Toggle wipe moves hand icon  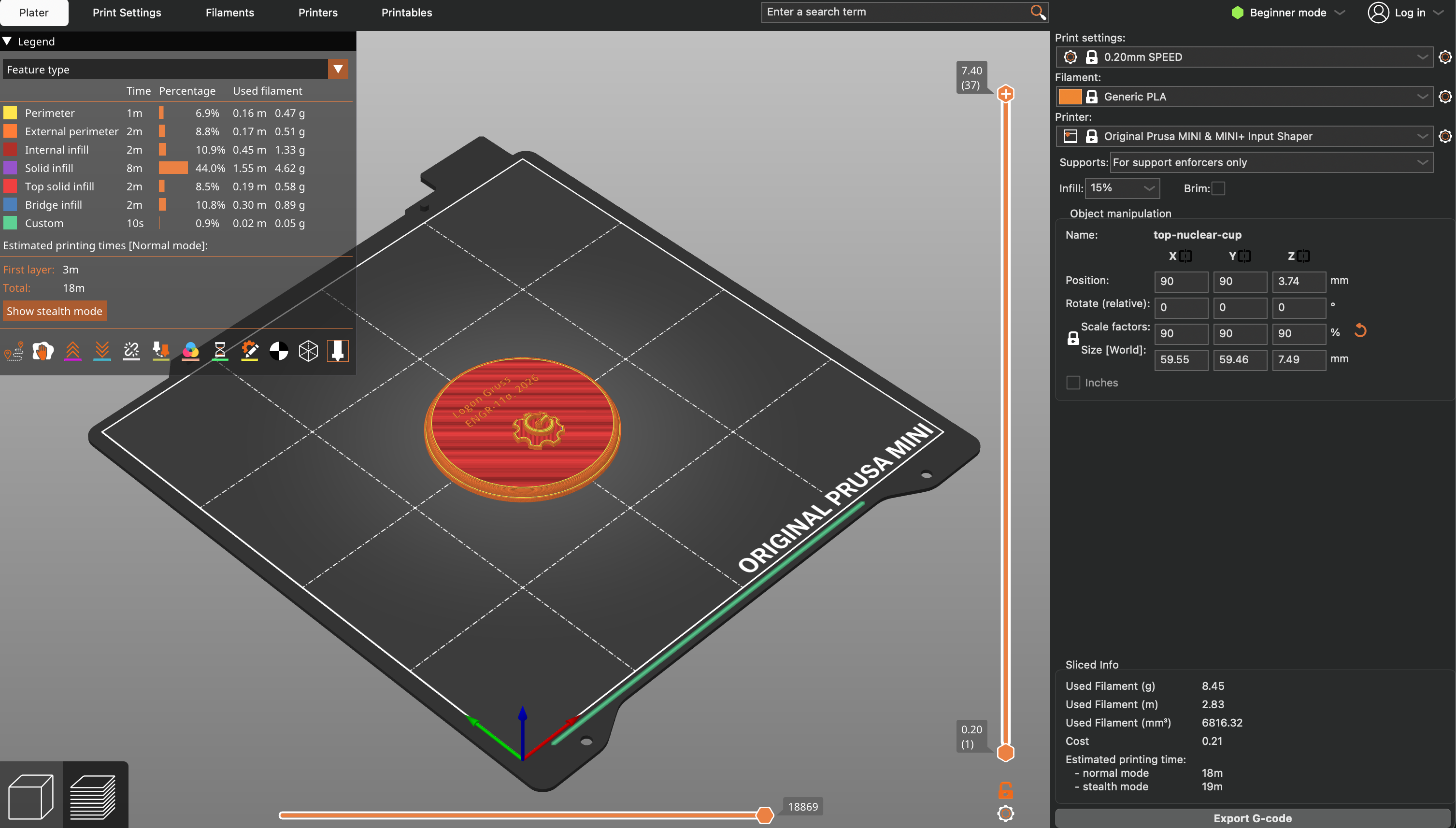(43, 352)
